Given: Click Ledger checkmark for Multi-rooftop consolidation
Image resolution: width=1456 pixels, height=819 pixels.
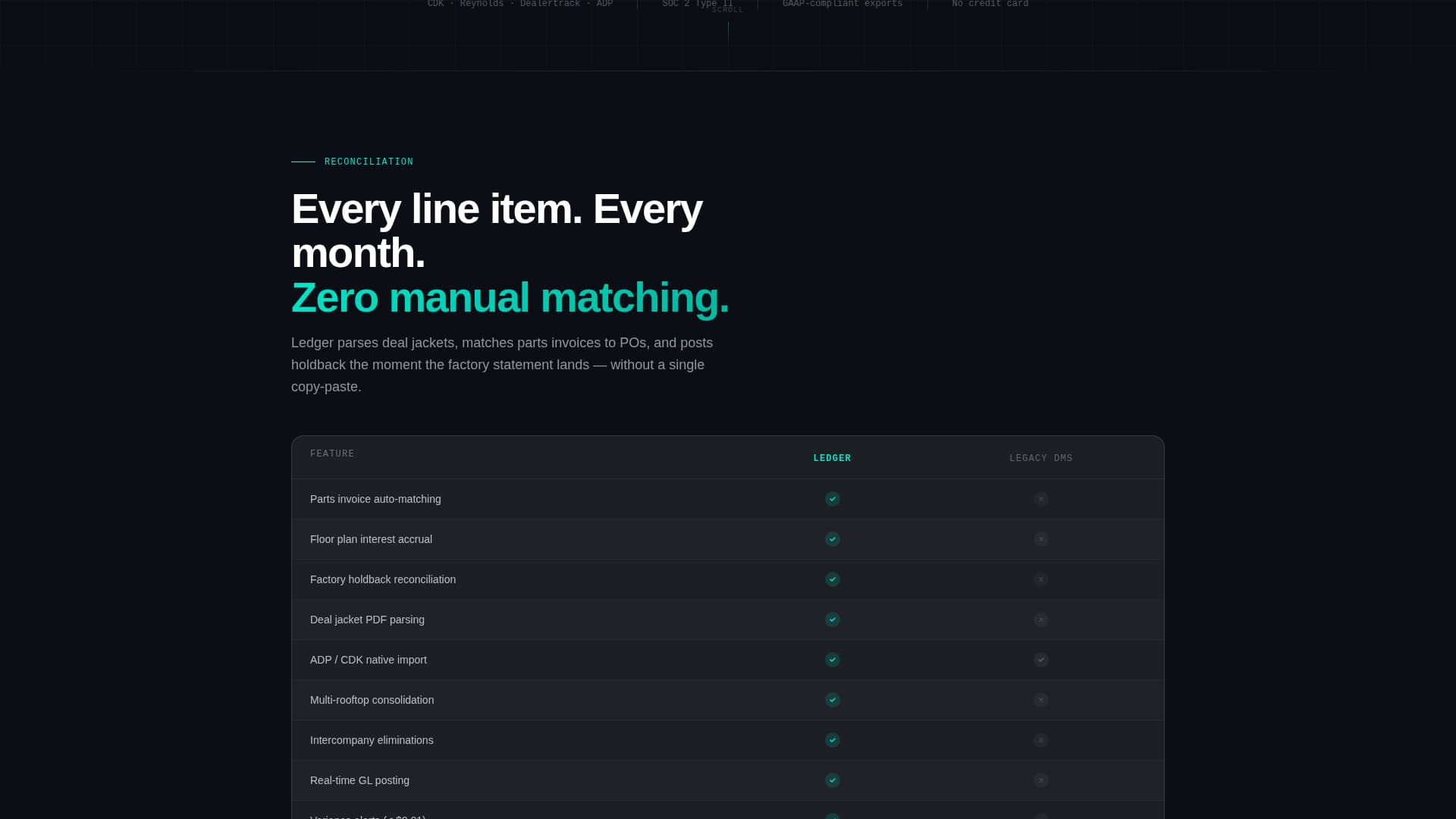Looking at the screenshot, I should (833, 700).
